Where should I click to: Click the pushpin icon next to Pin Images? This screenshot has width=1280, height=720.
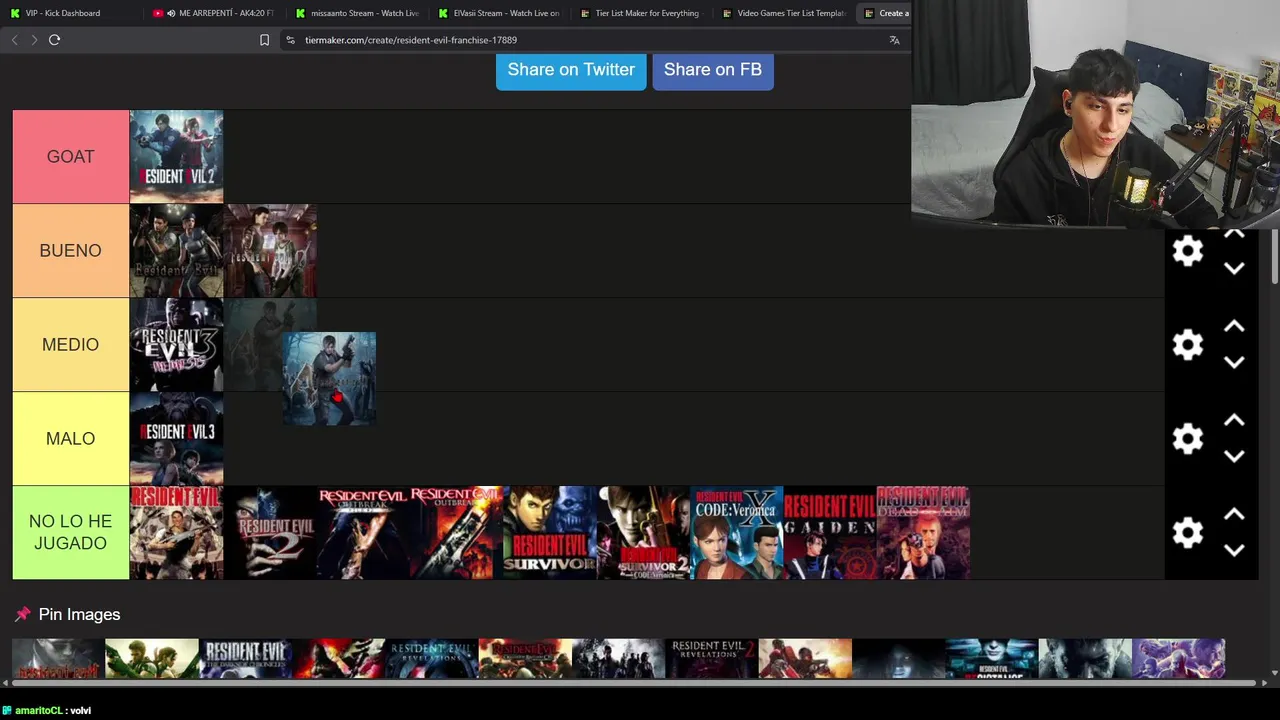pyautogui.click(x=22, y=615)
